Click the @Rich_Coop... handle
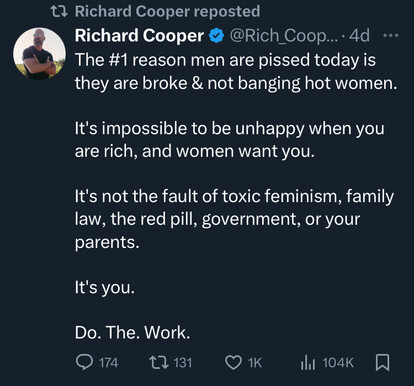 [x=284, y=35]
